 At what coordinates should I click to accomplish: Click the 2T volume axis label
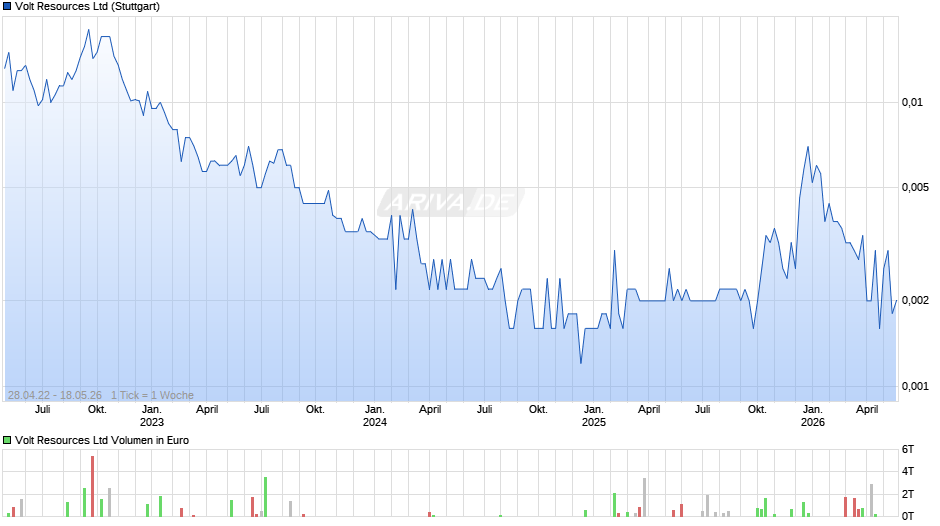point(908,494)
